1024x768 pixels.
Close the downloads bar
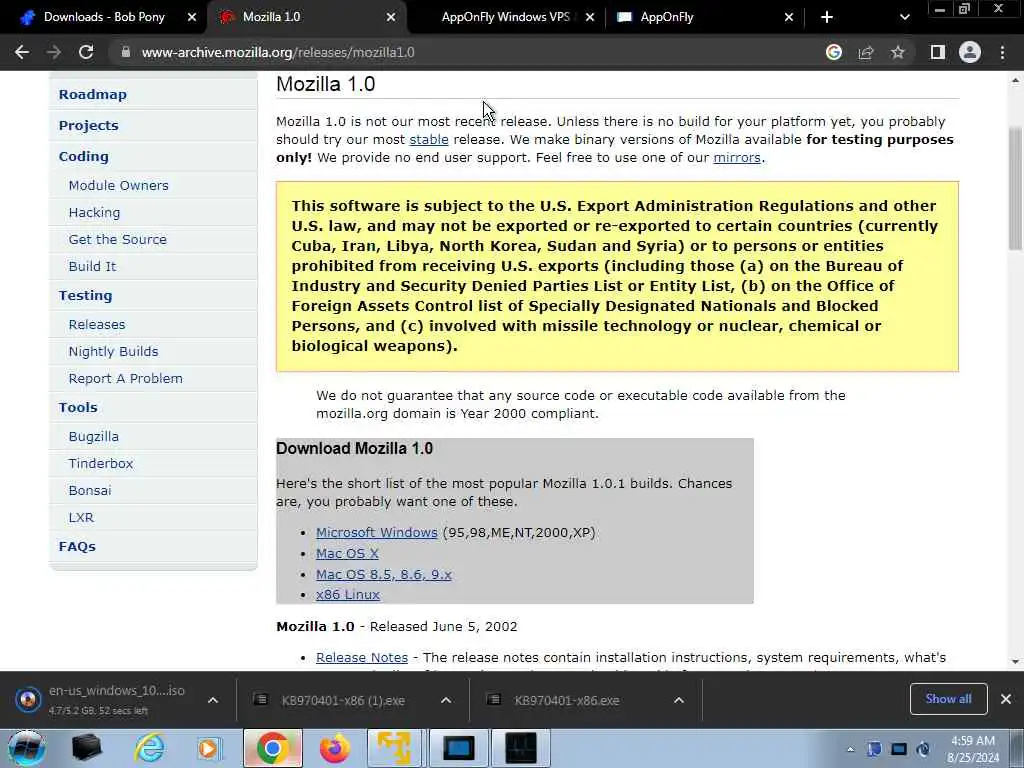[x=1006, y=699]
